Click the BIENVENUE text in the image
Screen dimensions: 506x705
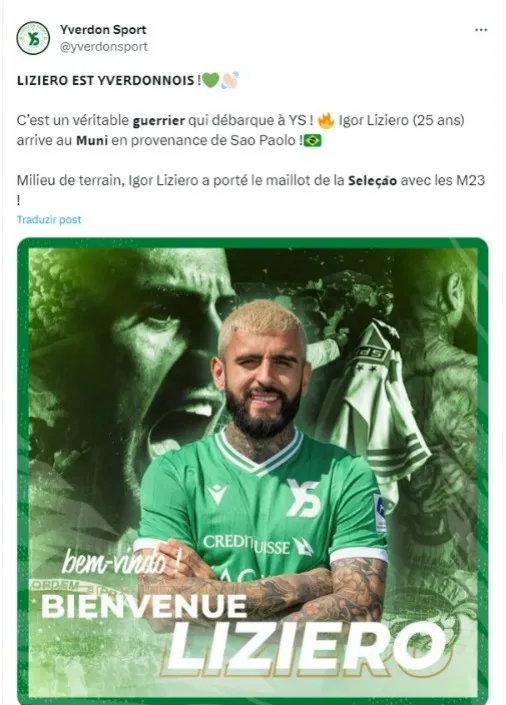click(144, 605)
